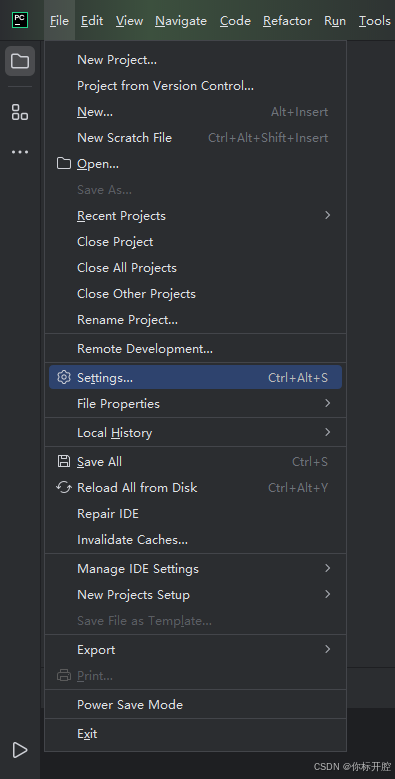Image resolution: width=395 pixels, height=779 pixels.
Task: Expand the Export submenu arrow
Action: coord(327,649)
